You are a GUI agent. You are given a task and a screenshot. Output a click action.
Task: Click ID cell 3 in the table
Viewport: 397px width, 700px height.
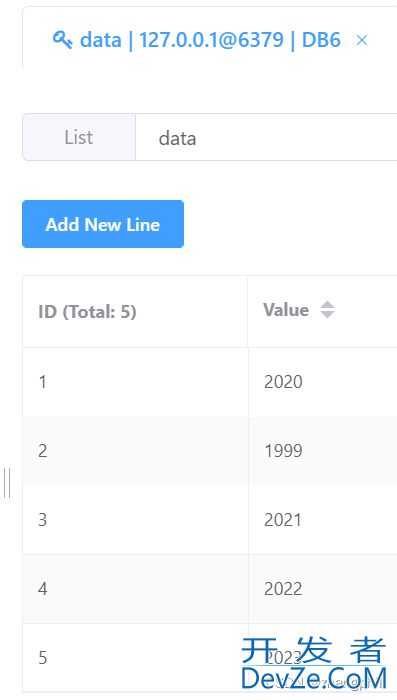point(135,520)
